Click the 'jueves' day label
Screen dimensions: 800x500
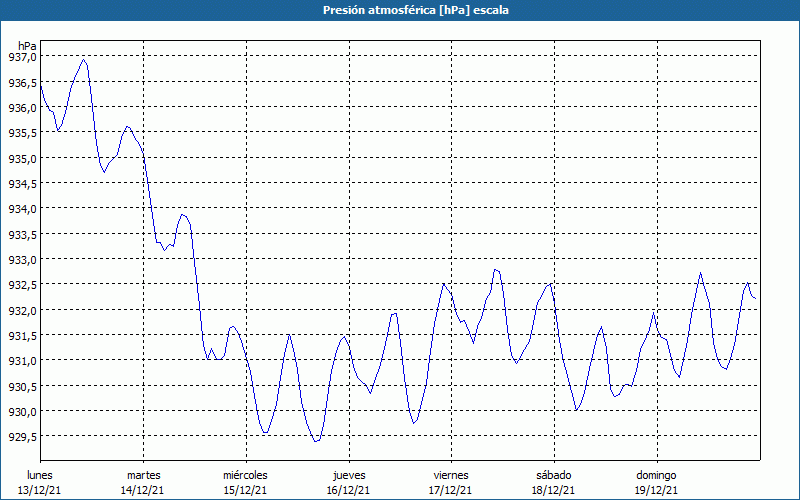349,476
